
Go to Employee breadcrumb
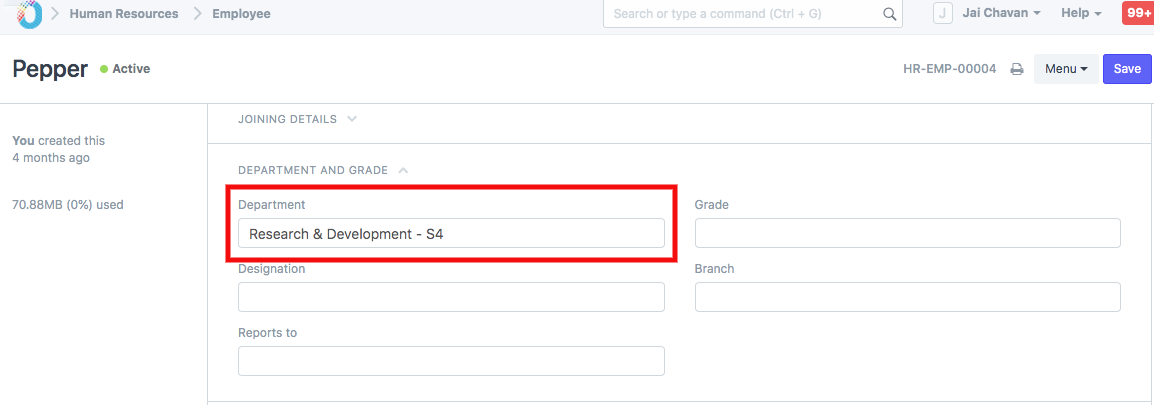tap(241, 14)
